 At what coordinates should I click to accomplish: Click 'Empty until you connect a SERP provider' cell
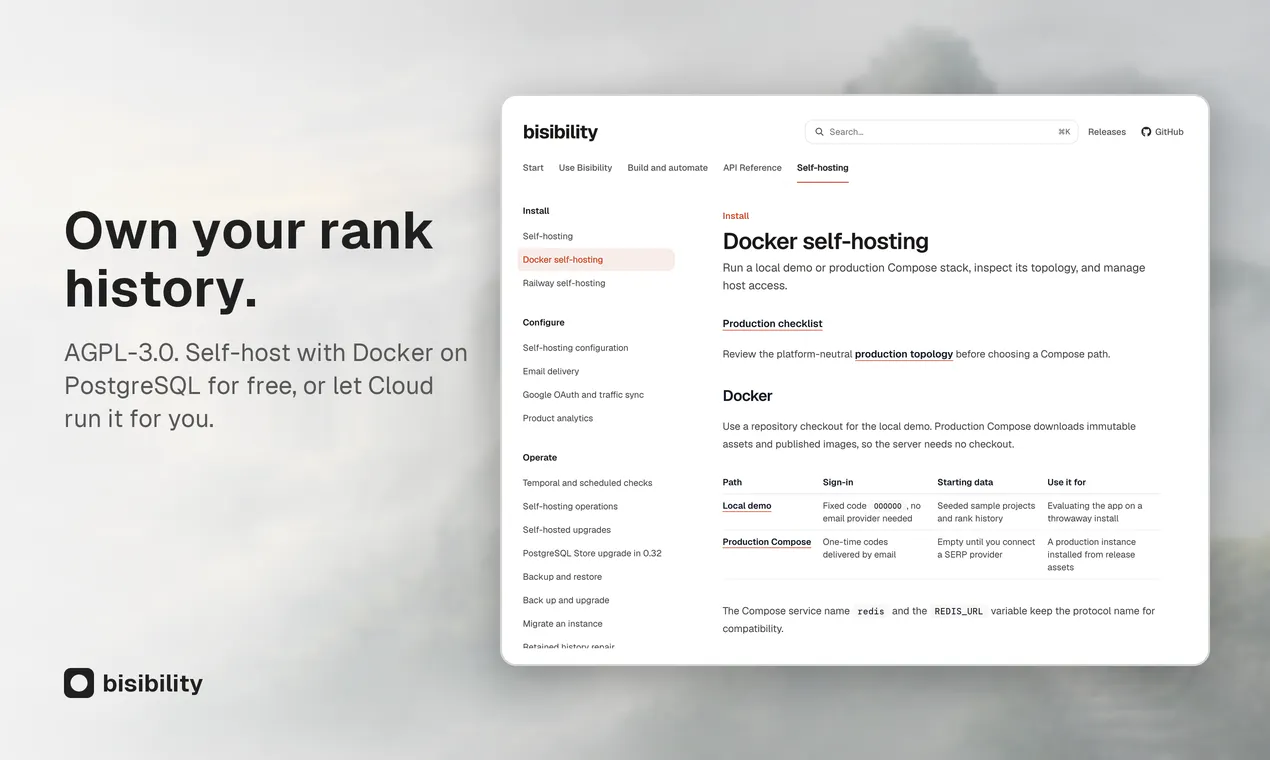tap(986, 548)
